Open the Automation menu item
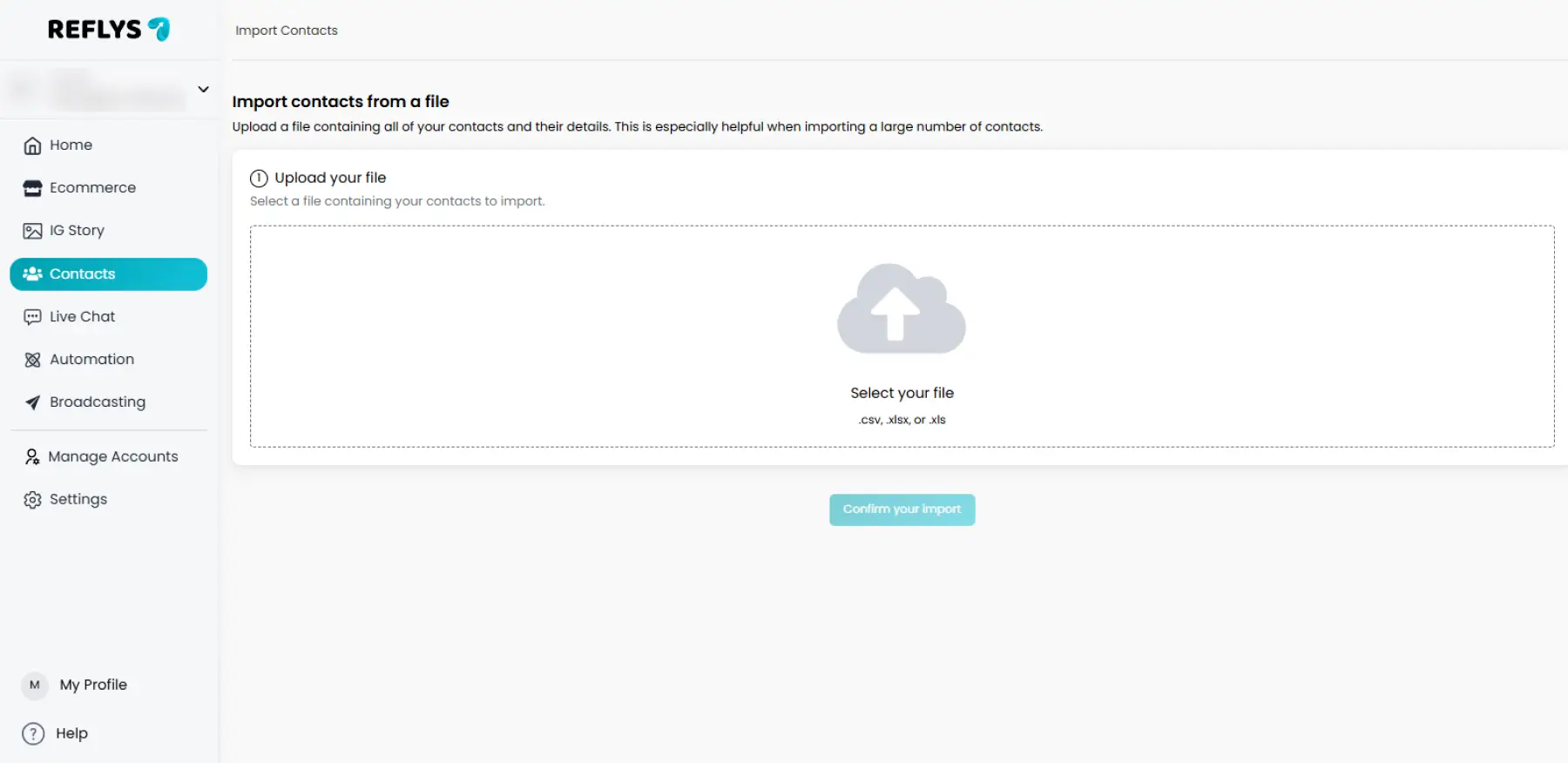Screen dimensions: 1568x763 pyautogui.click(x=91, y=360)
